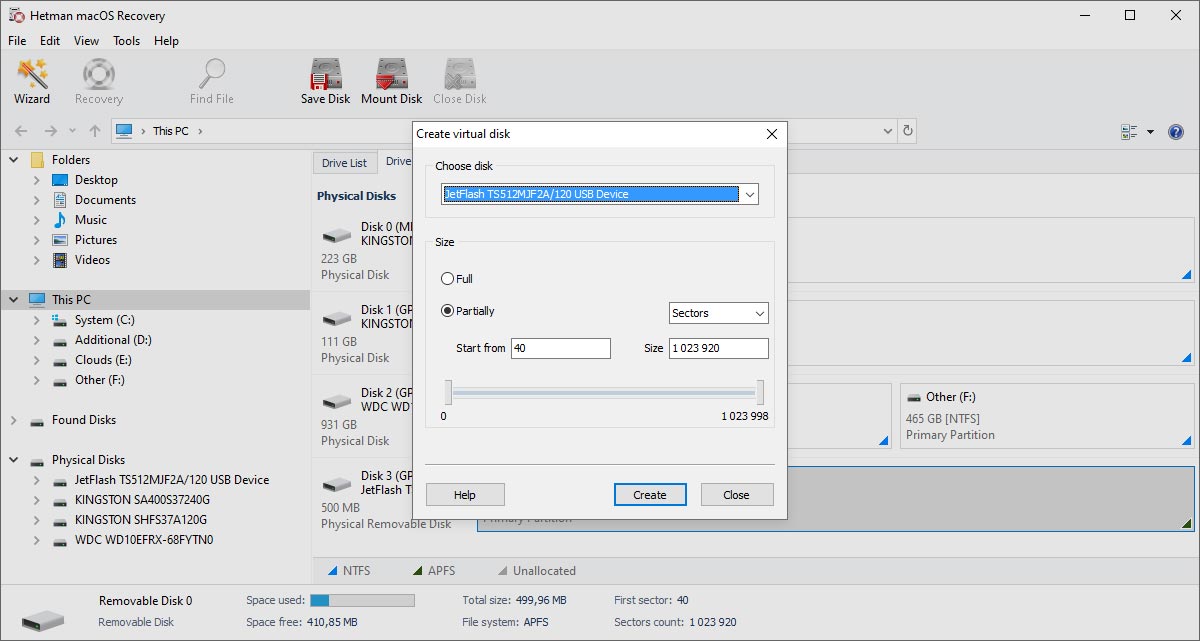Image resolution: width=1200 pixels, height=641 pixels.
Task: Select Disk 0 drive icon in Physical Disks
Action: (337, 236)
